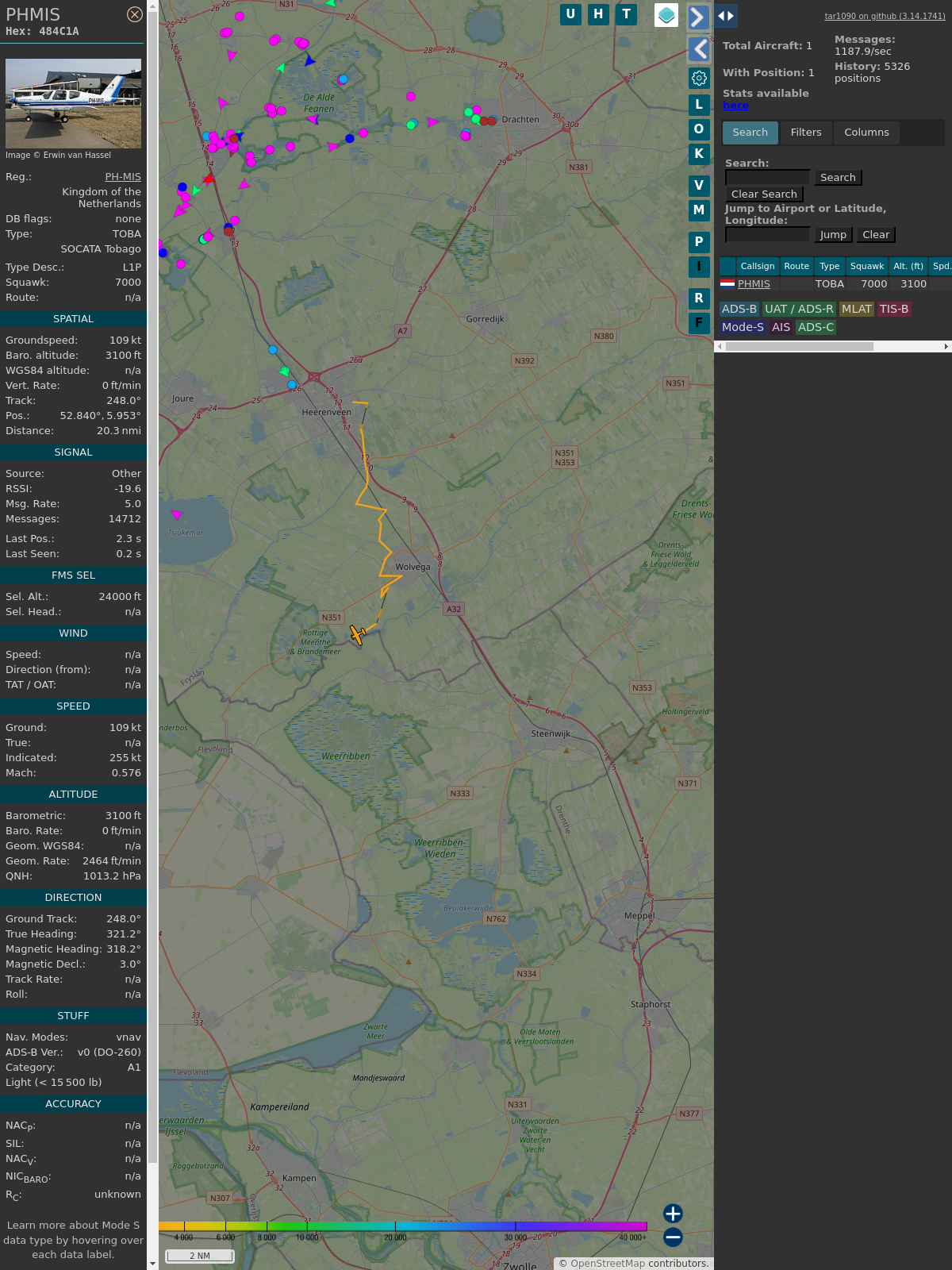Switch to the Filters tab

coord(806,133)
